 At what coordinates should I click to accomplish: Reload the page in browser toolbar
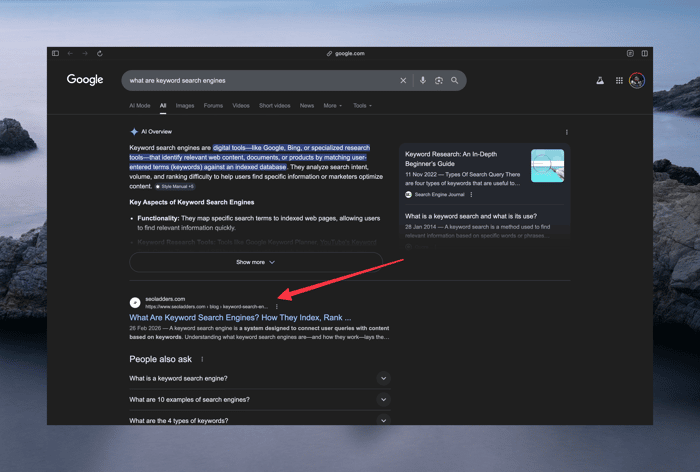click(100, 54)
